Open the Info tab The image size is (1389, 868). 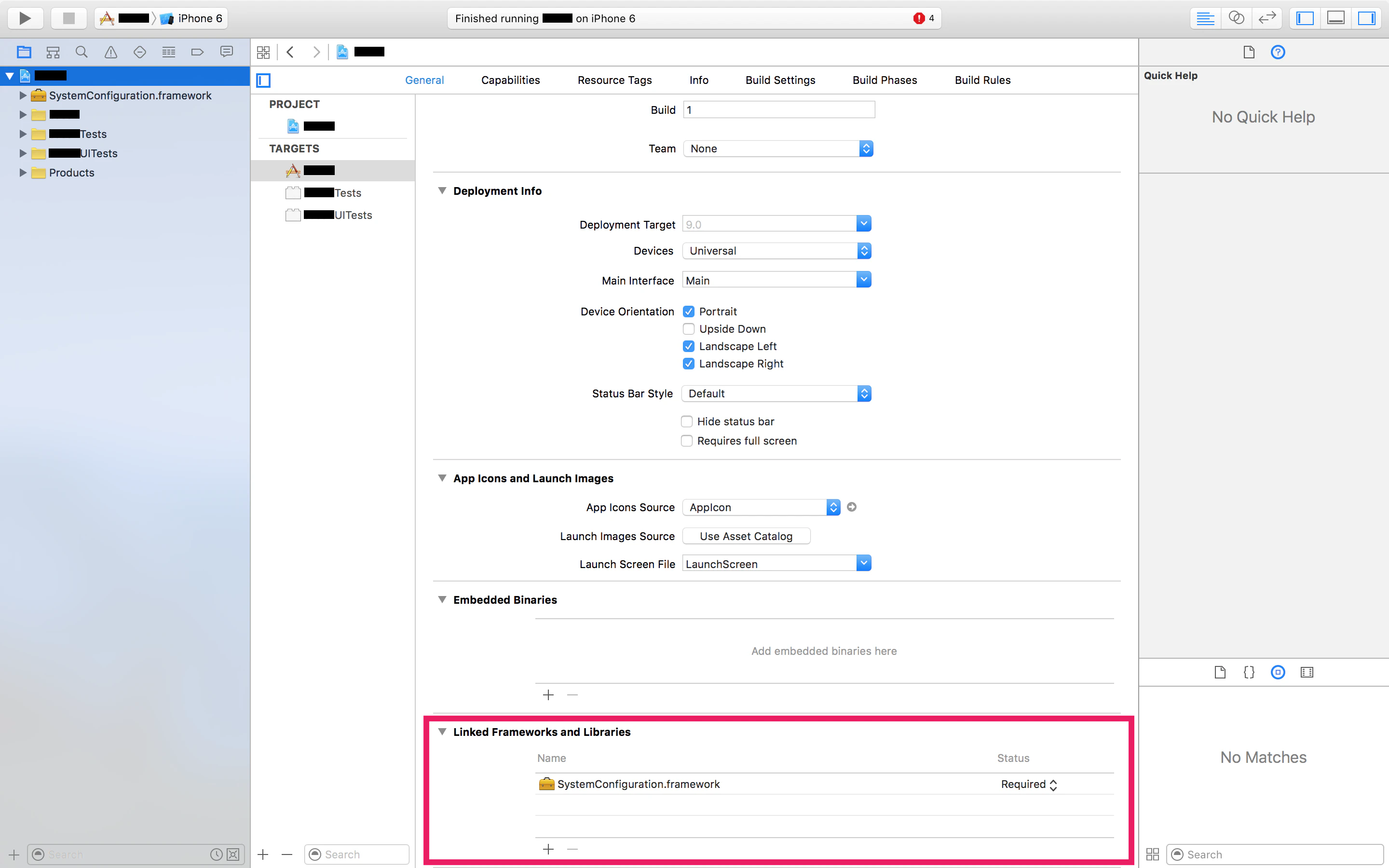(x=698, y=81)
